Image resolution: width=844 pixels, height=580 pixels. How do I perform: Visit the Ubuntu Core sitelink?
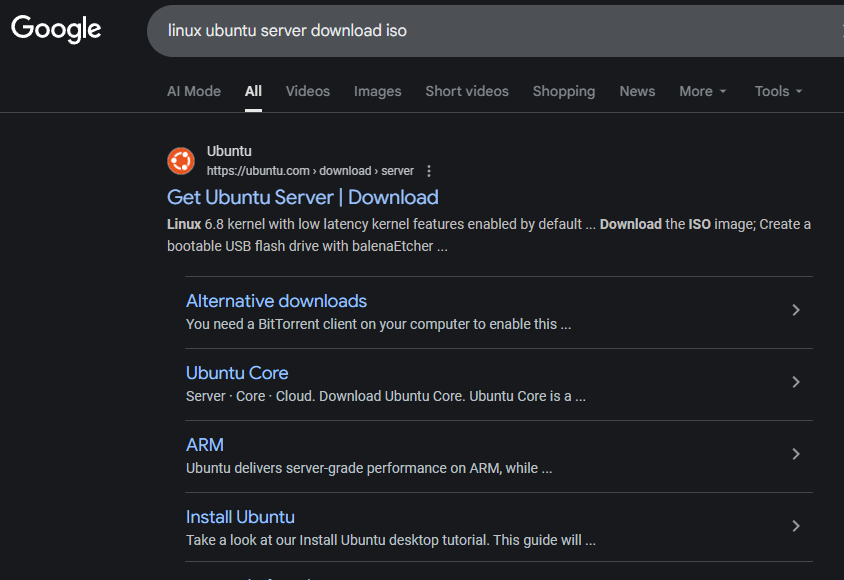(x=237, y=373)
